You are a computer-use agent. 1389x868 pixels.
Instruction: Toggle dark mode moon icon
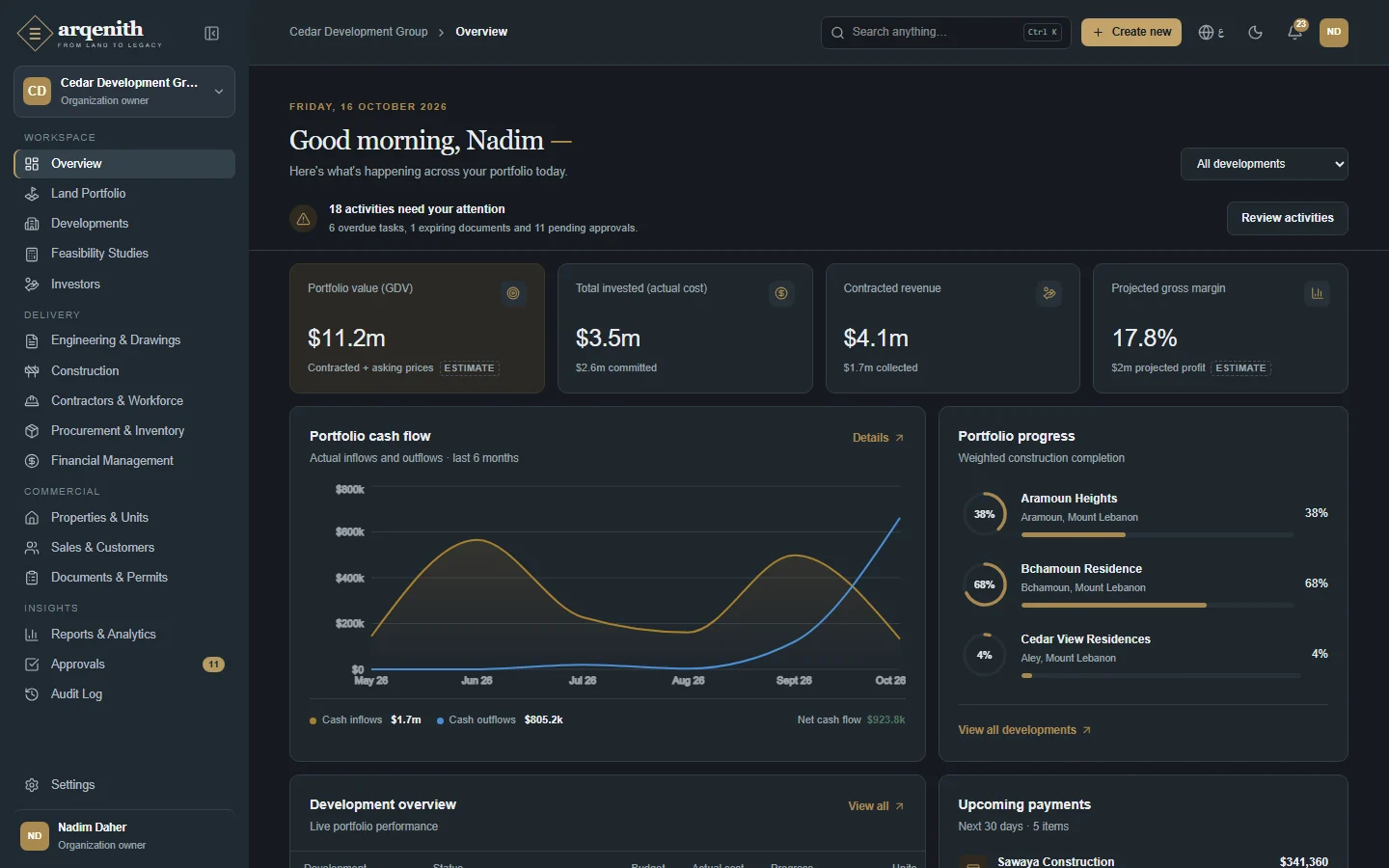pyautogui.click(x=1255, y=33)
